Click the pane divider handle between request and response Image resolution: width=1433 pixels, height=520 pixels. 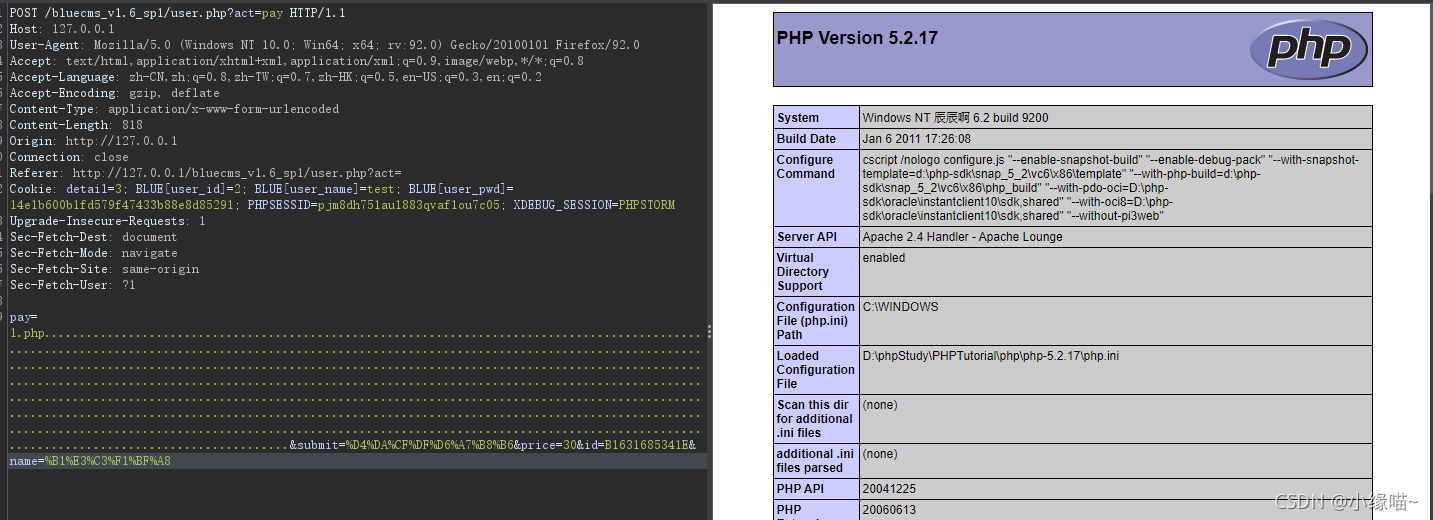(x=710, y=332)
